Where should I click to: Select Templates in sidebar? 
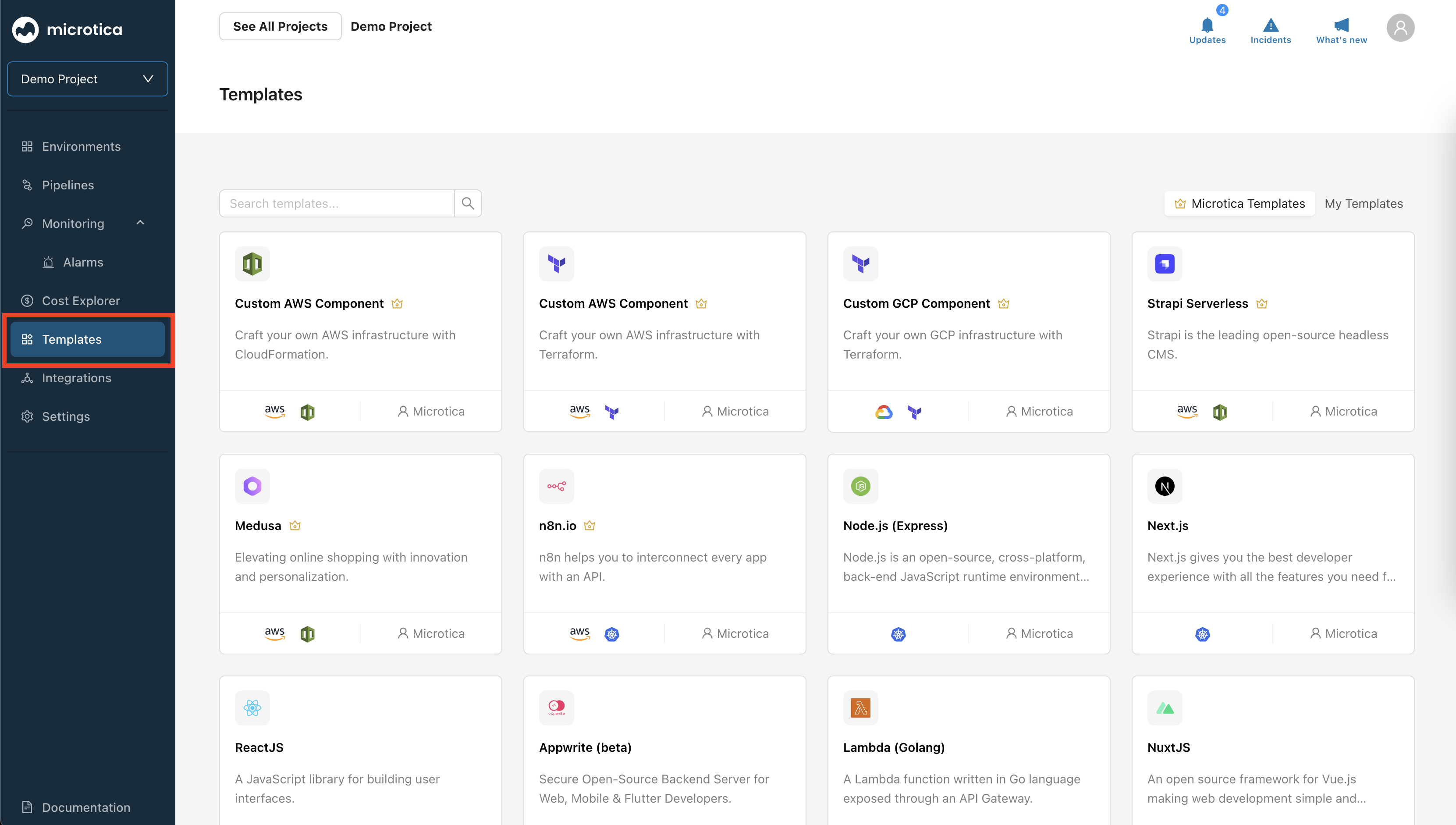(x=87, y=339)
